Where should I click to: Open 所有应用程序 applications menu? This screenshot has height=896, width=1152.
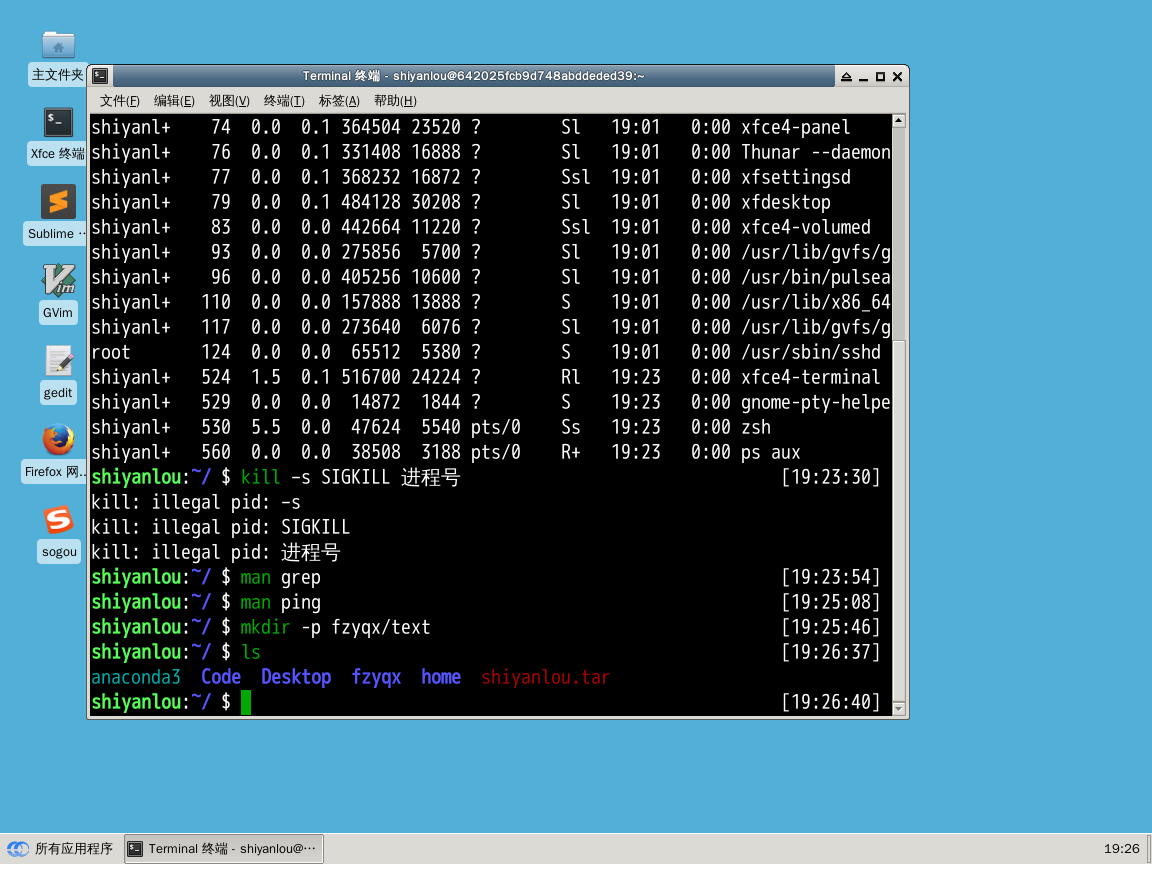(x=60, y=849)
